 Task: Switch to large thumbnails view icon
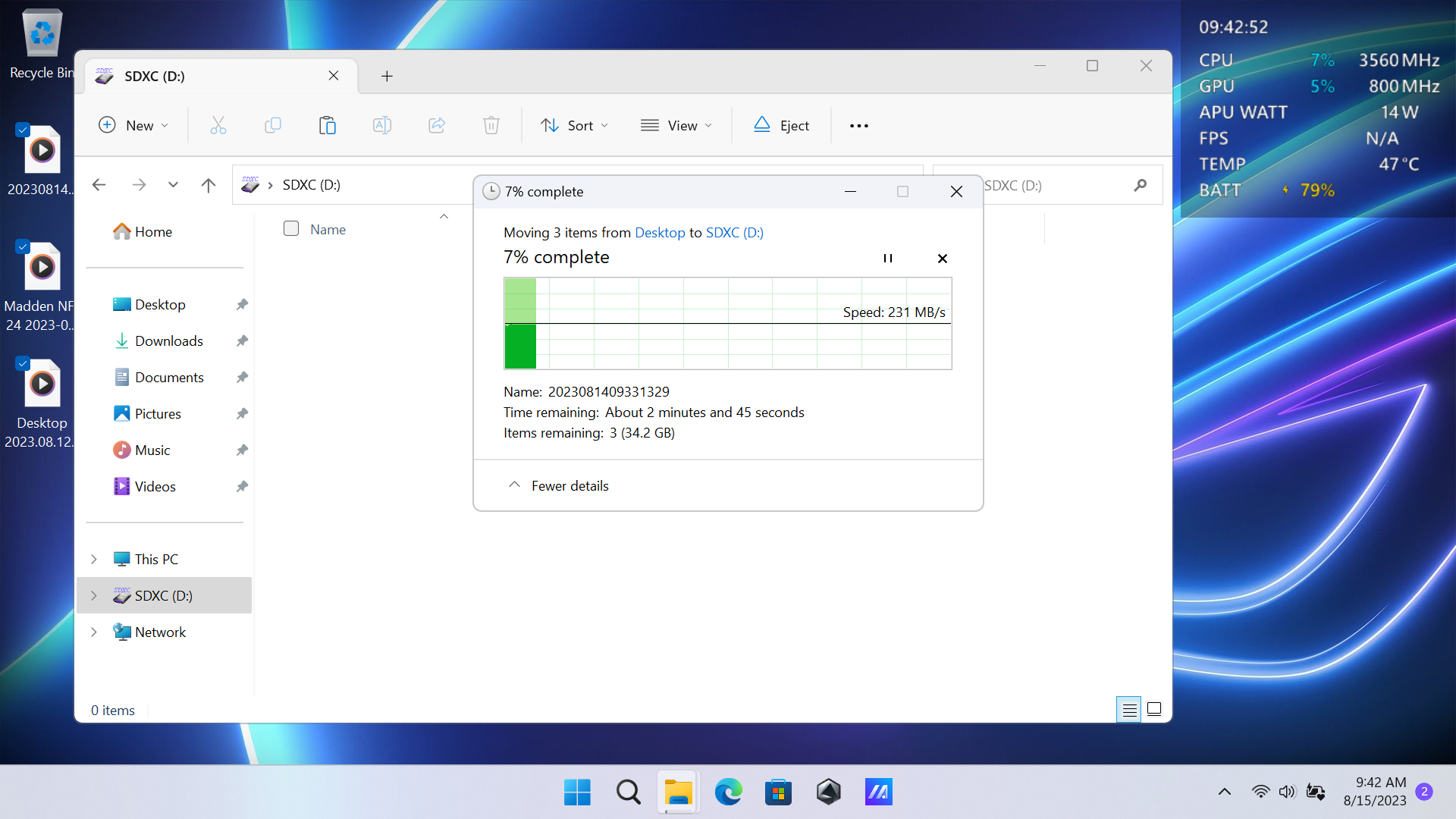1154,710
